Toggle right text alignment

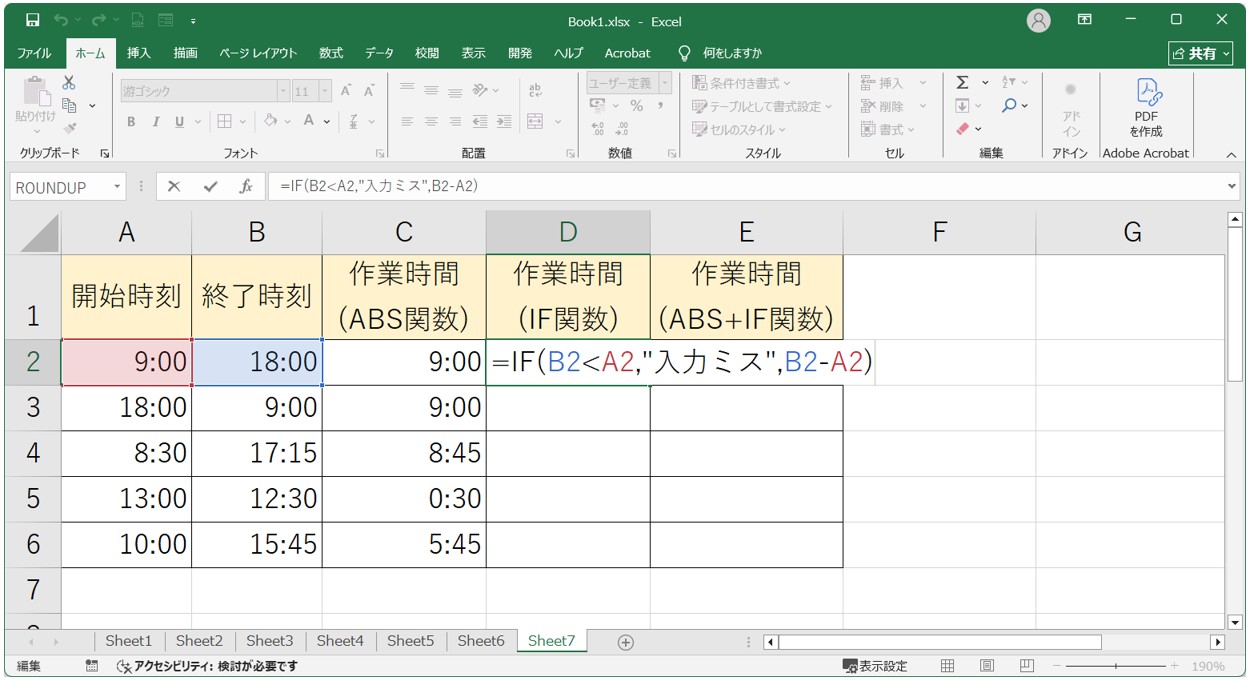tap(455, 122)
